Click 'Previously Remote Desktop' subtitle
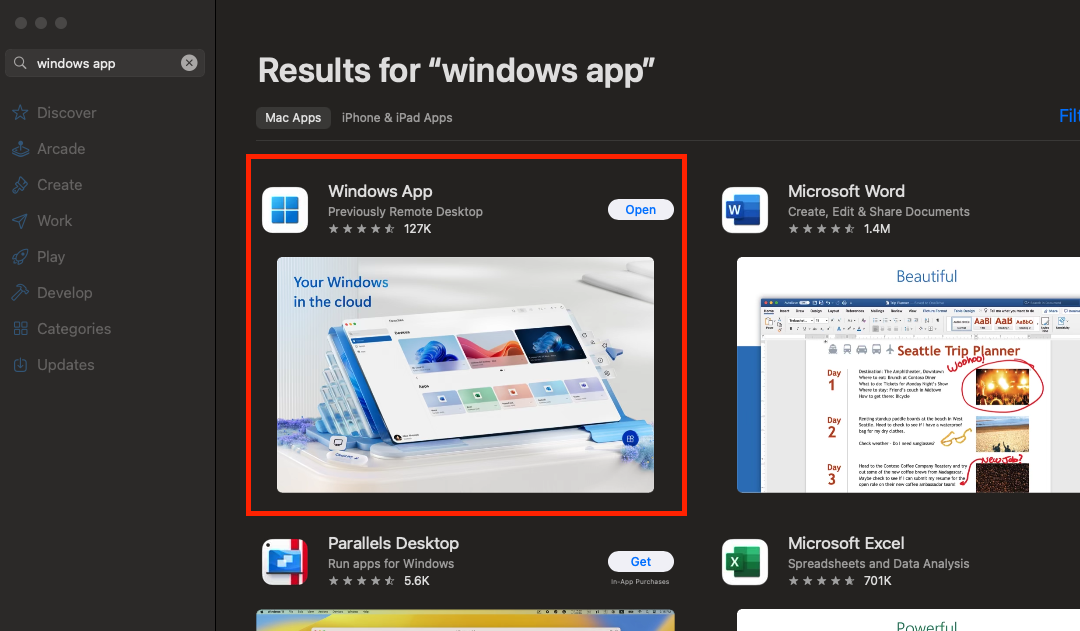 [405, 211]
